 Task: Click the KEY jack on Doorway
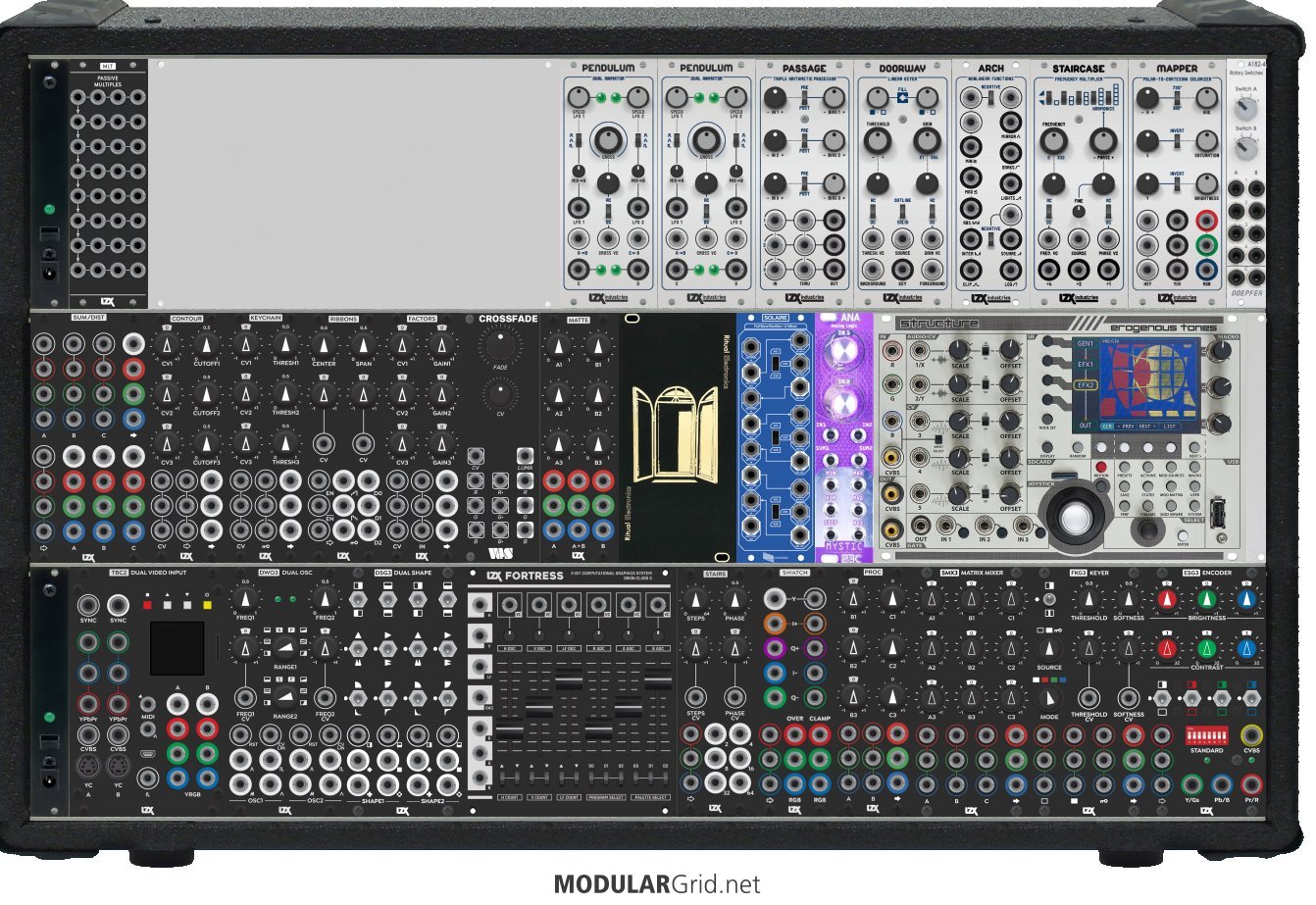(901, 269)
